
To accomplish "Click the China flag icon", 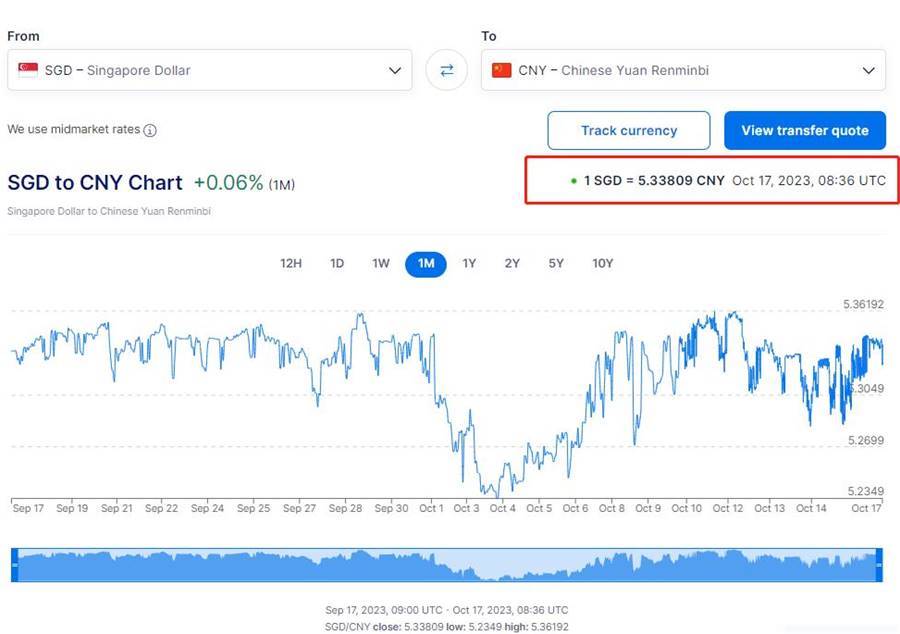I will (502, 70).
